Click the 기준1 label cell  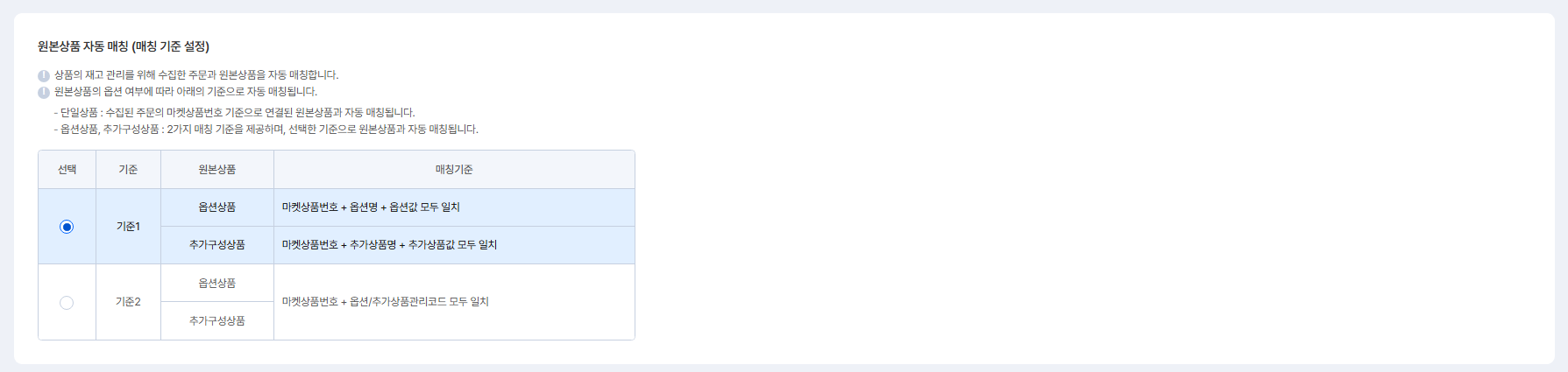click(128, 227)
